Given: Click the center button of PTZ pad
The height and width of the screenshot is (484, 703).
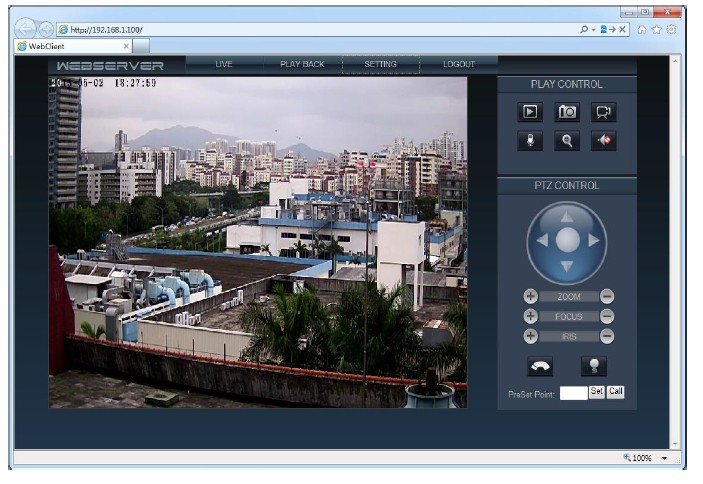Looking at the screenshot, I should (x=568, y=240).
